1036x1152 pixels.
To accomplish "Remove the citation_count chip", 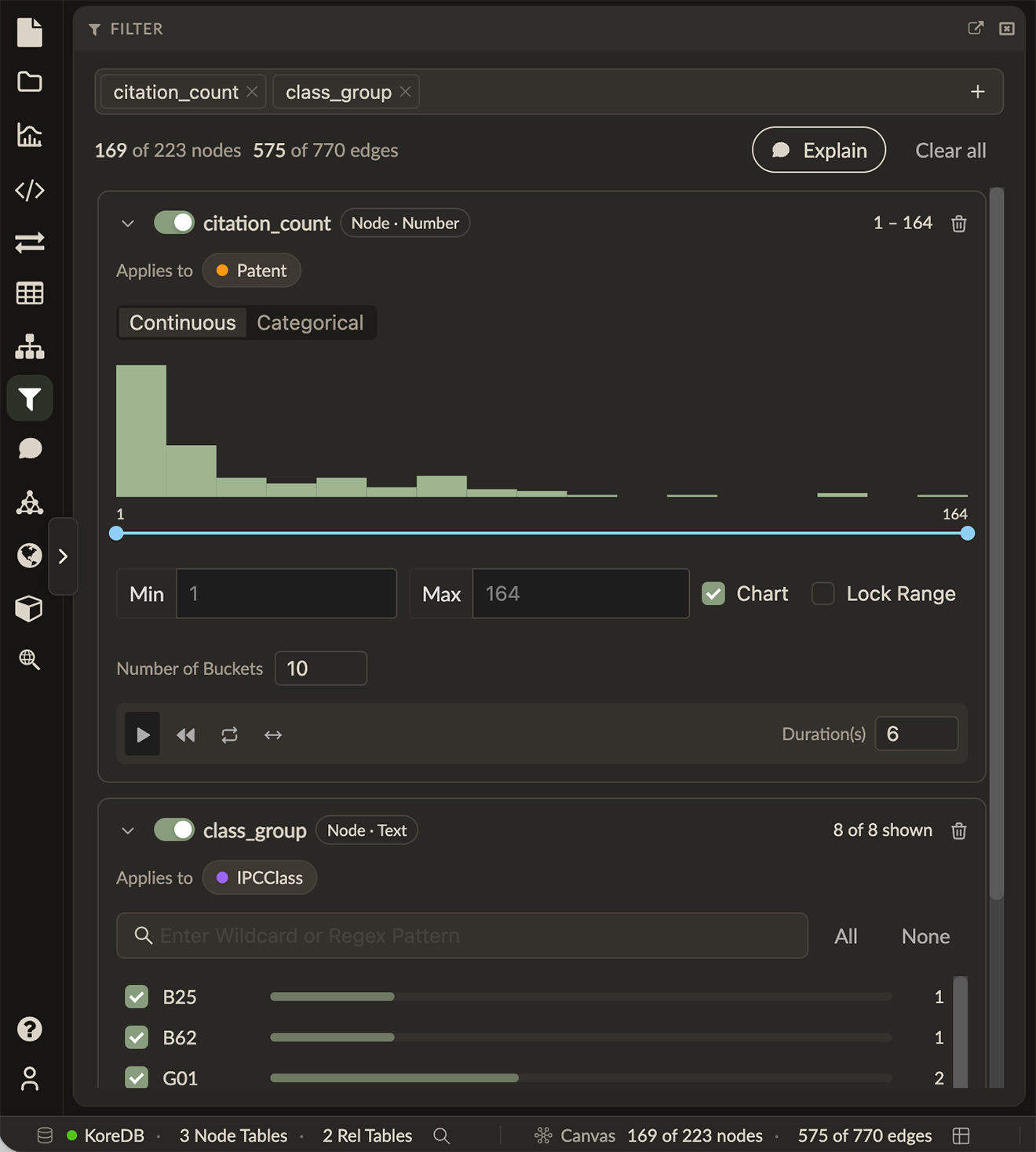I will pyautogui.click(x=252, y=92).
